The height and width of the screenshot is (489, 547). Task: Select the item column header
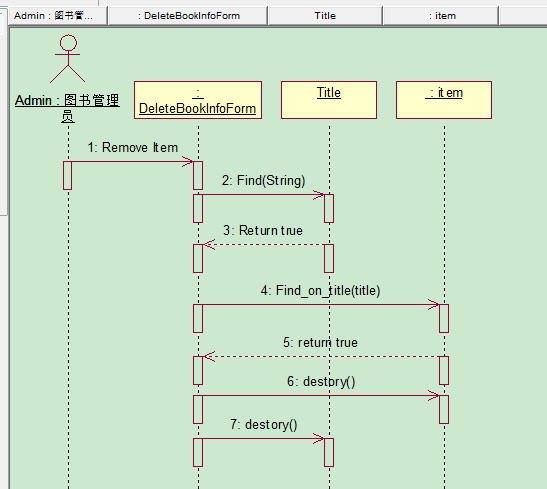(441, 16)
